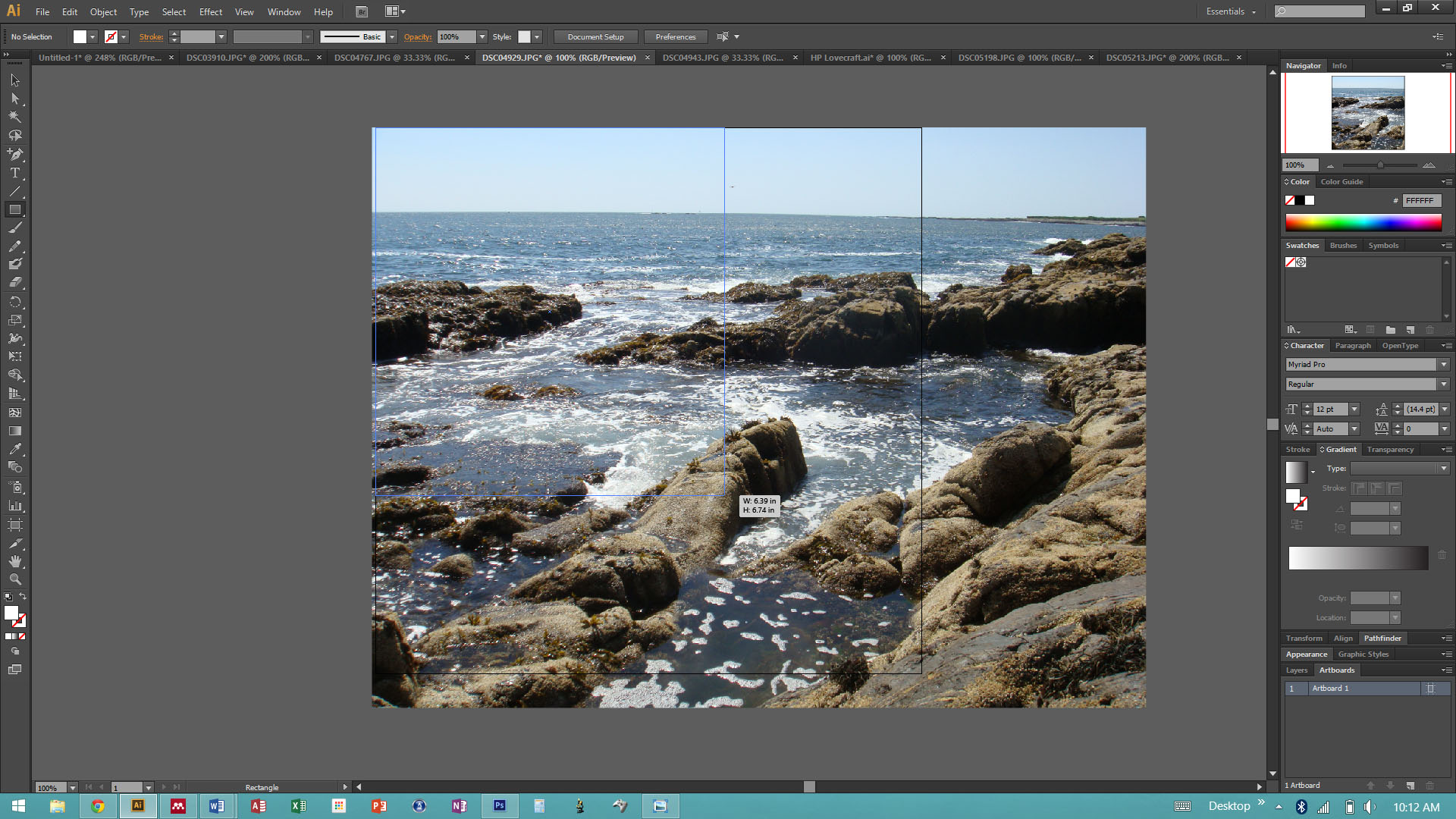This screenshot has height=819, width=1456.
Task: Select the Hand tool
Action: click(x=14, y=561)
